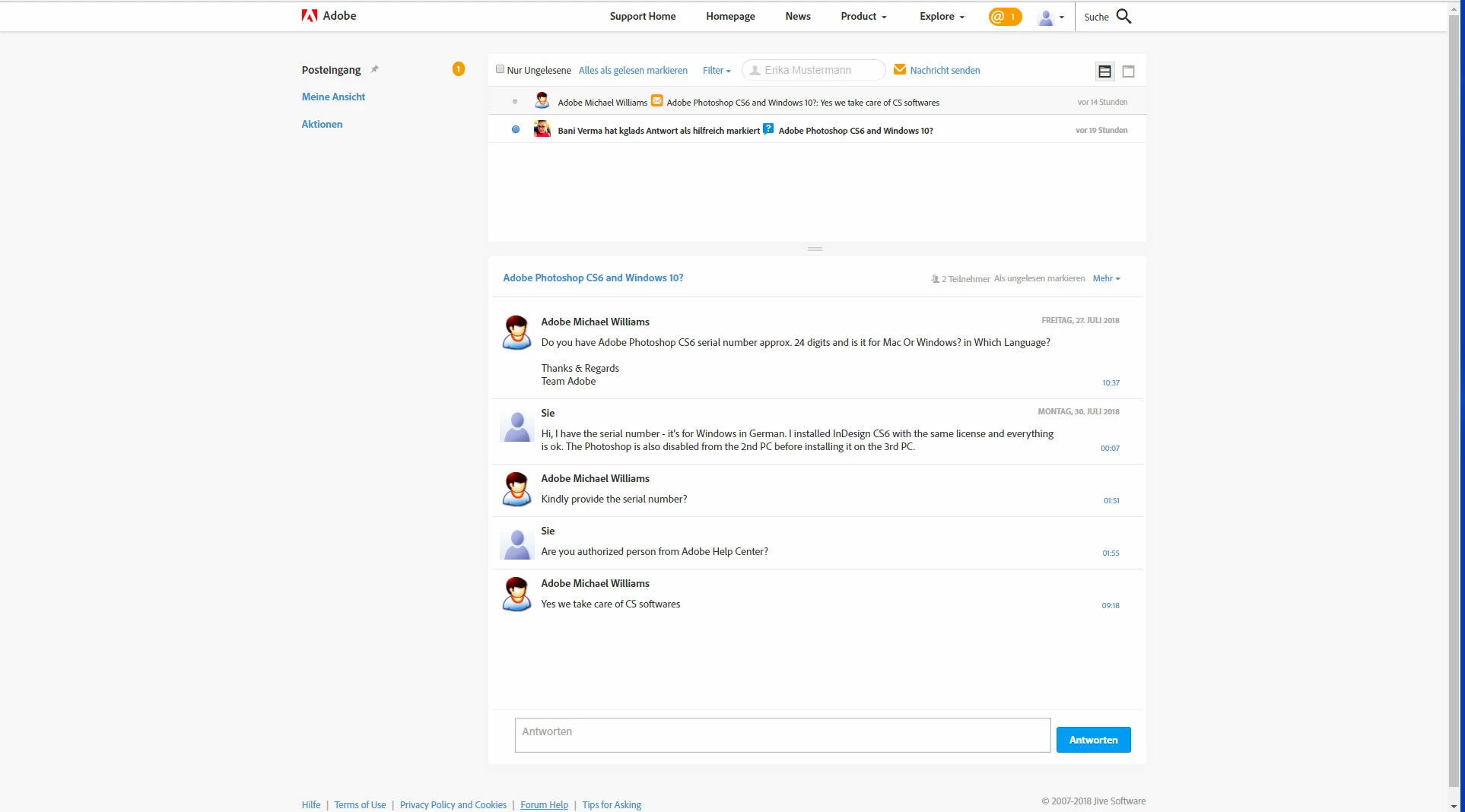Open Terms of Use footer link
The image size is (1465, 812).
tap(360, 805)
